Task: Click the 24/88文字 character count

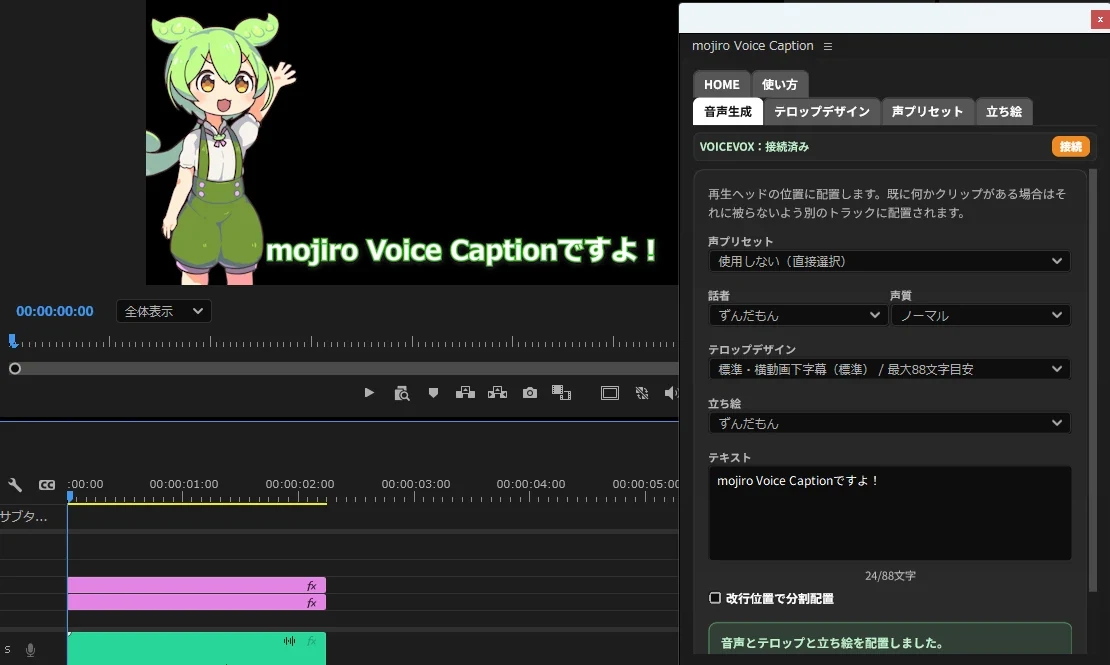Action: click(890, 576)
